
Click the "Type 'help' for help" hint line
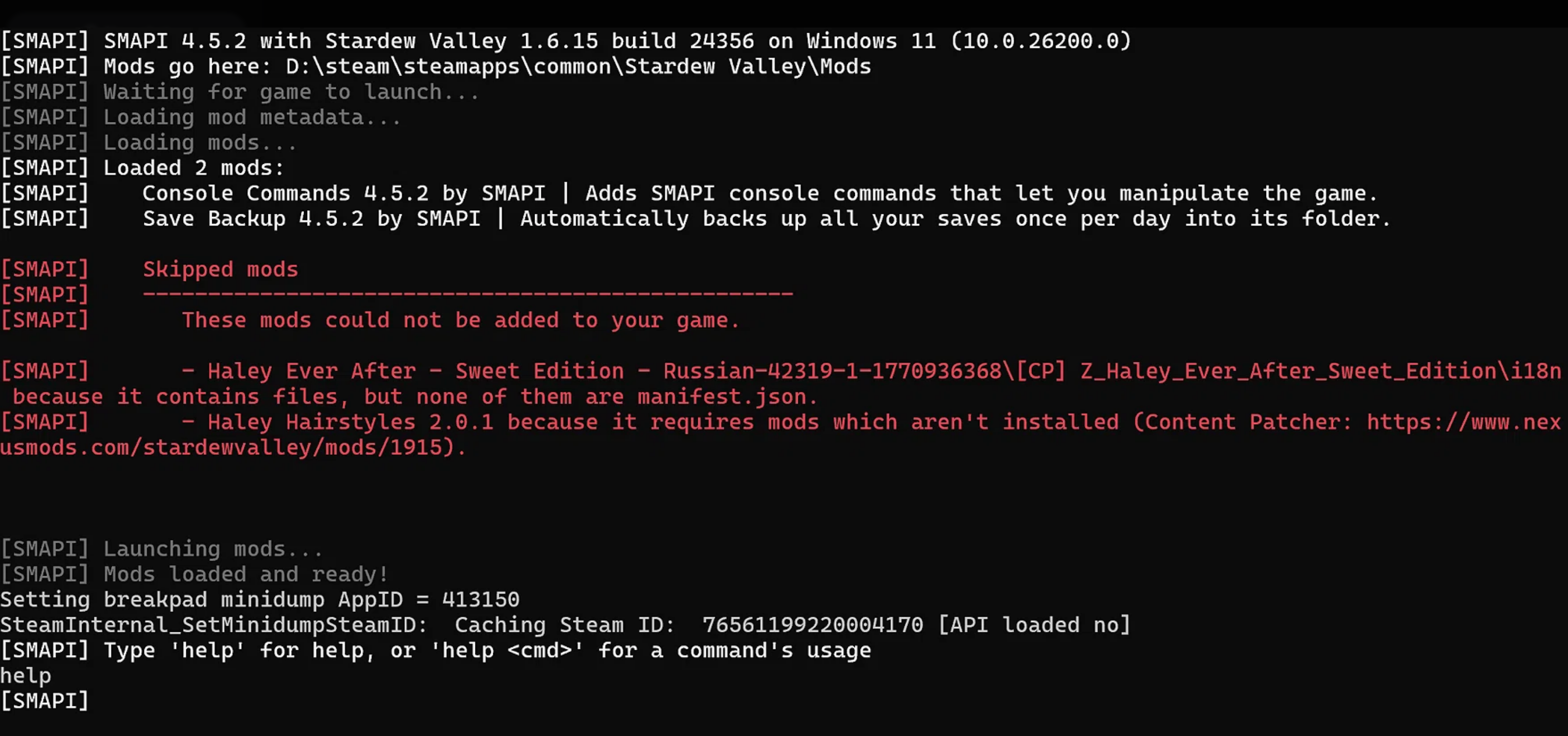[436, 650]
